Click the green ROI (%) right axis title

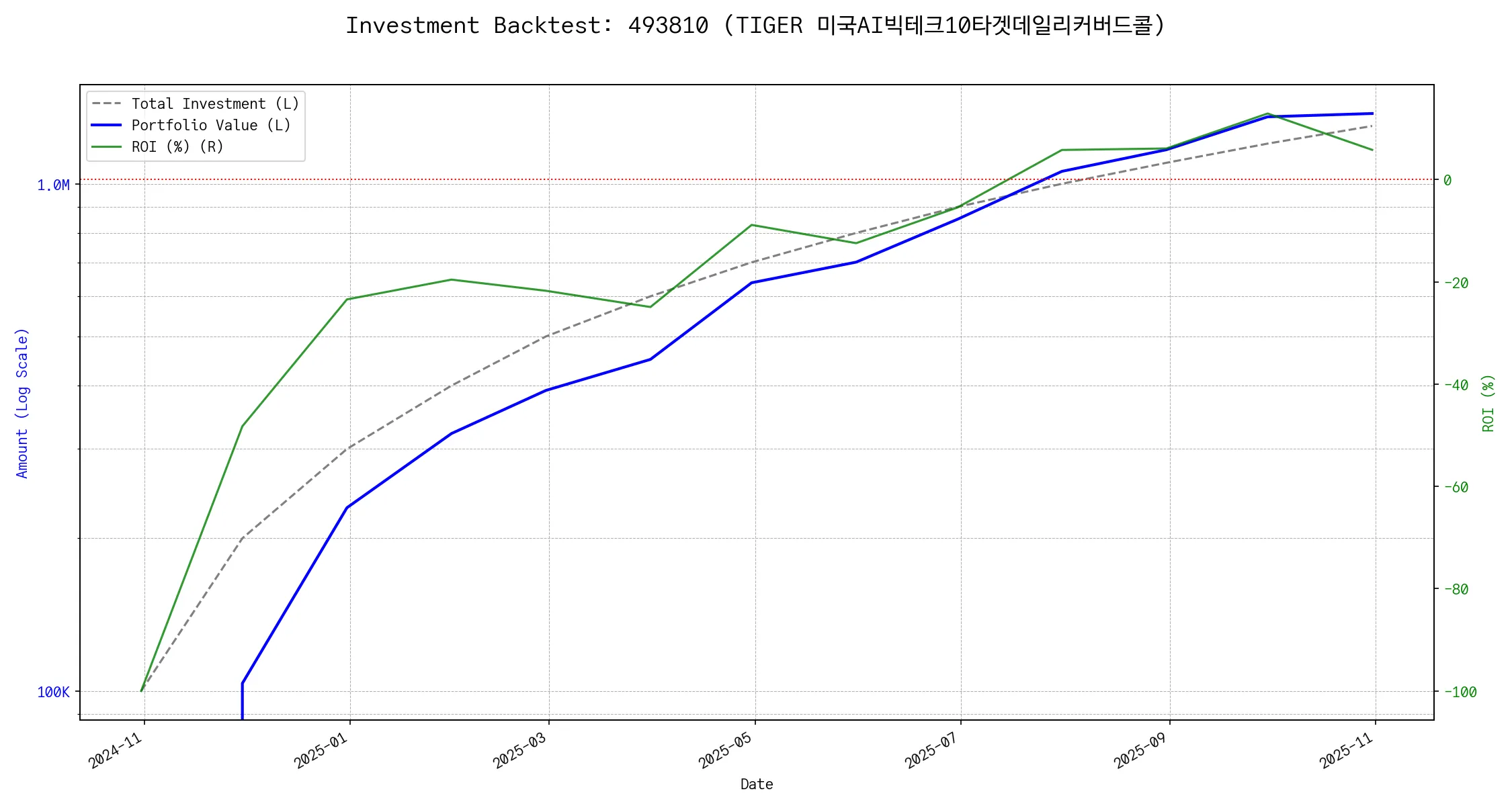[1488, 403]
